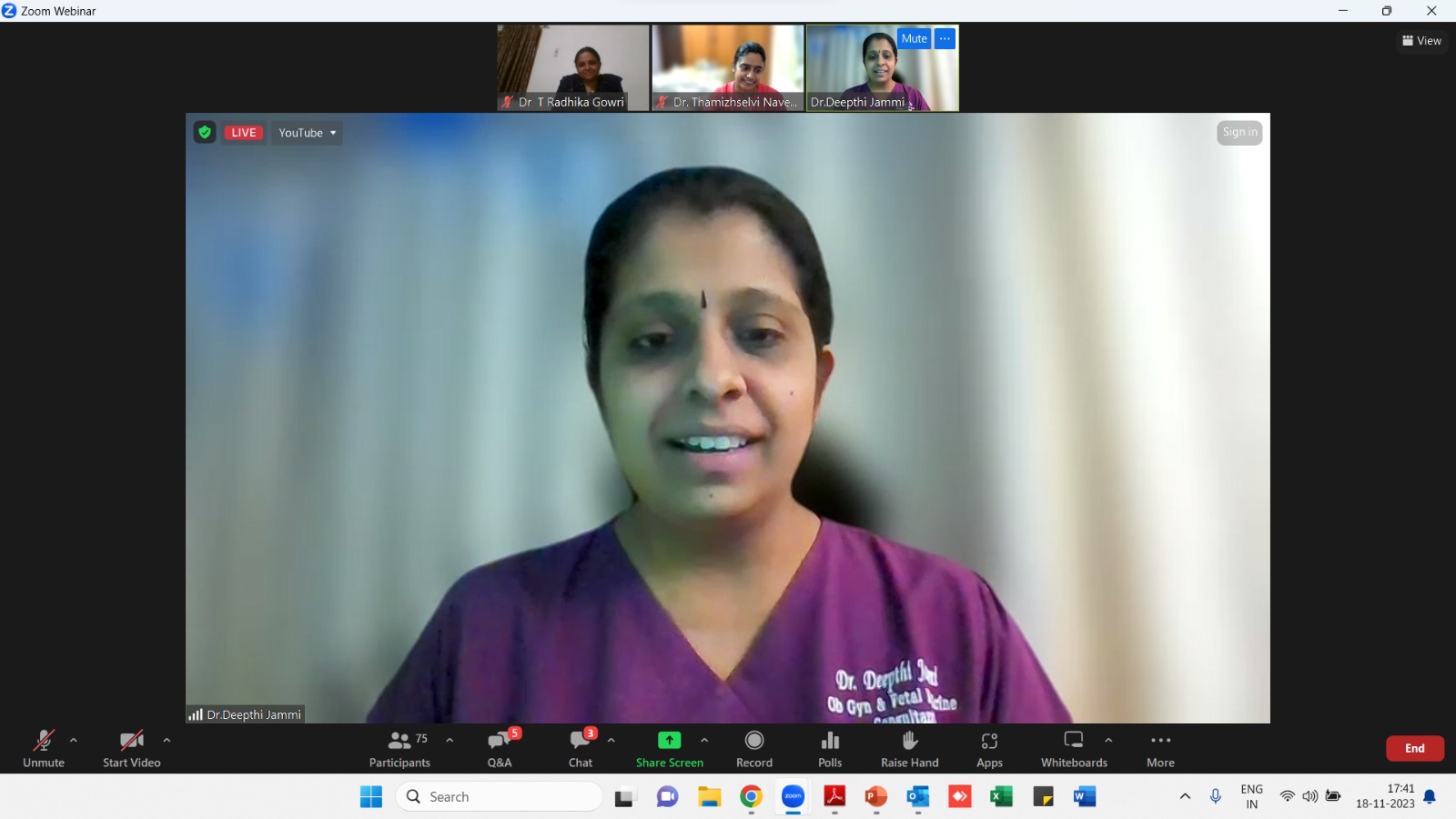Screen dimensions: 1456x819
Task: Expand the YouTube live stream dropdown
Action: (x=308, y=133)
